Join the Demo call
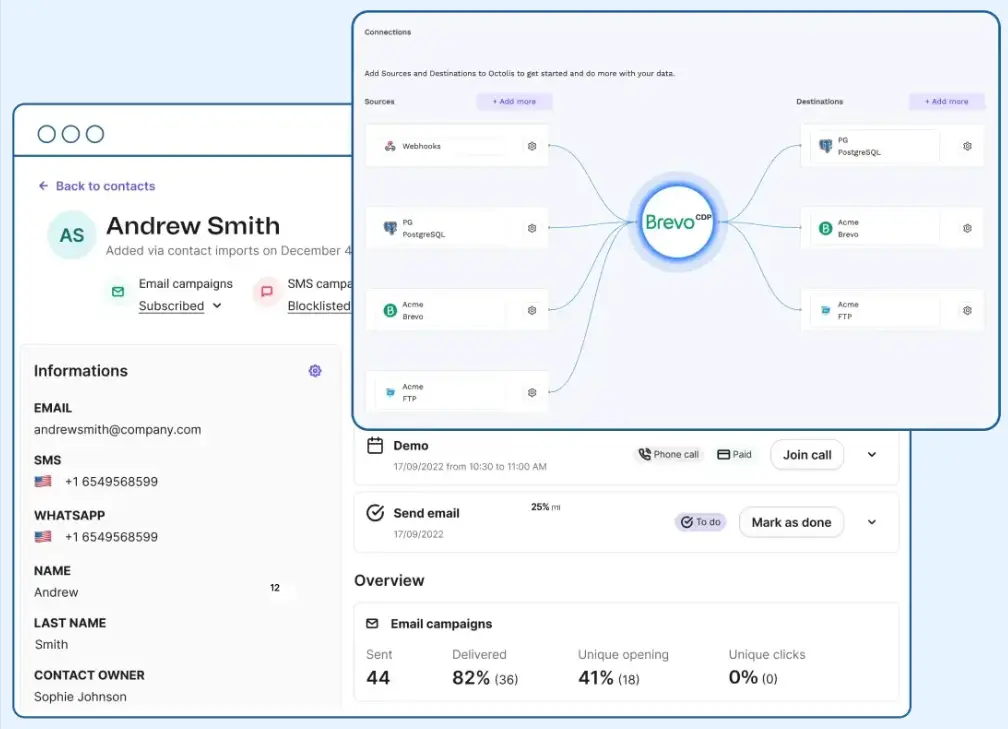Image resolution: width=1008 pixels, height=729 pixels. [807, 454]
